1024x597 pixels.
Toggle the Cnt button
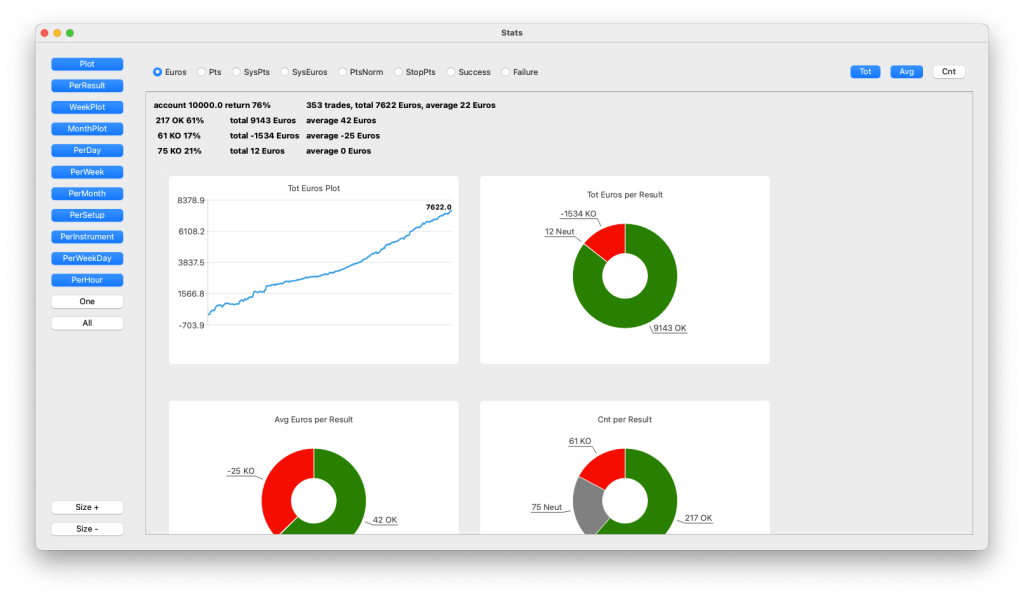[948, 72]
